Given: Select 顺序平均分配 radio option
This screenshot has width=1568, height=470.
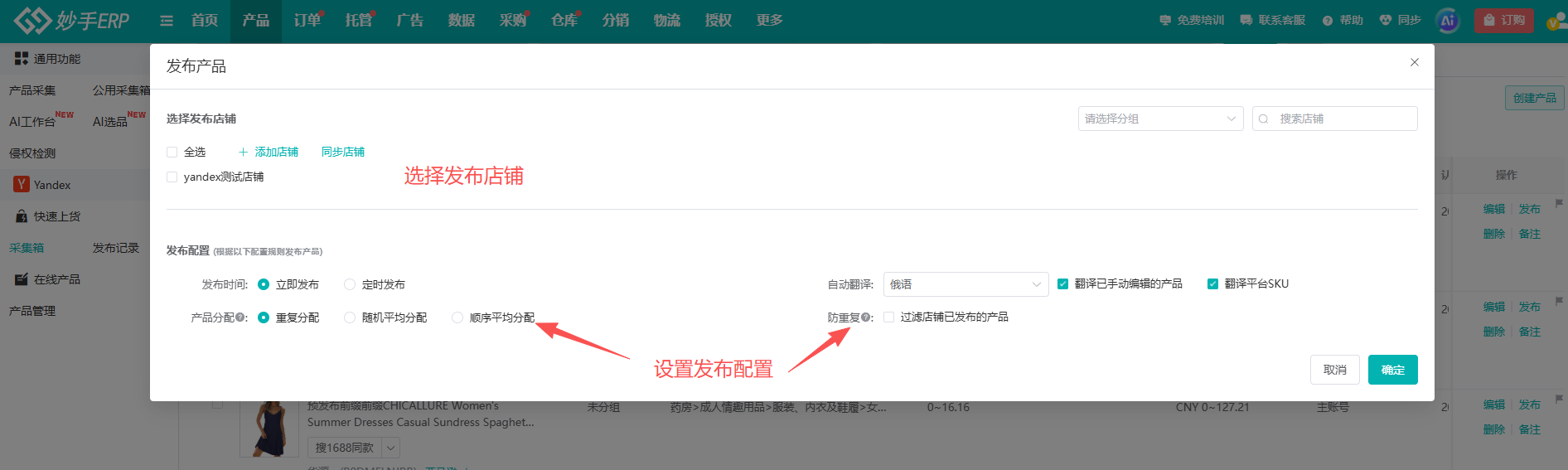Looking at the screenshot, I should (x=457, y=317).
